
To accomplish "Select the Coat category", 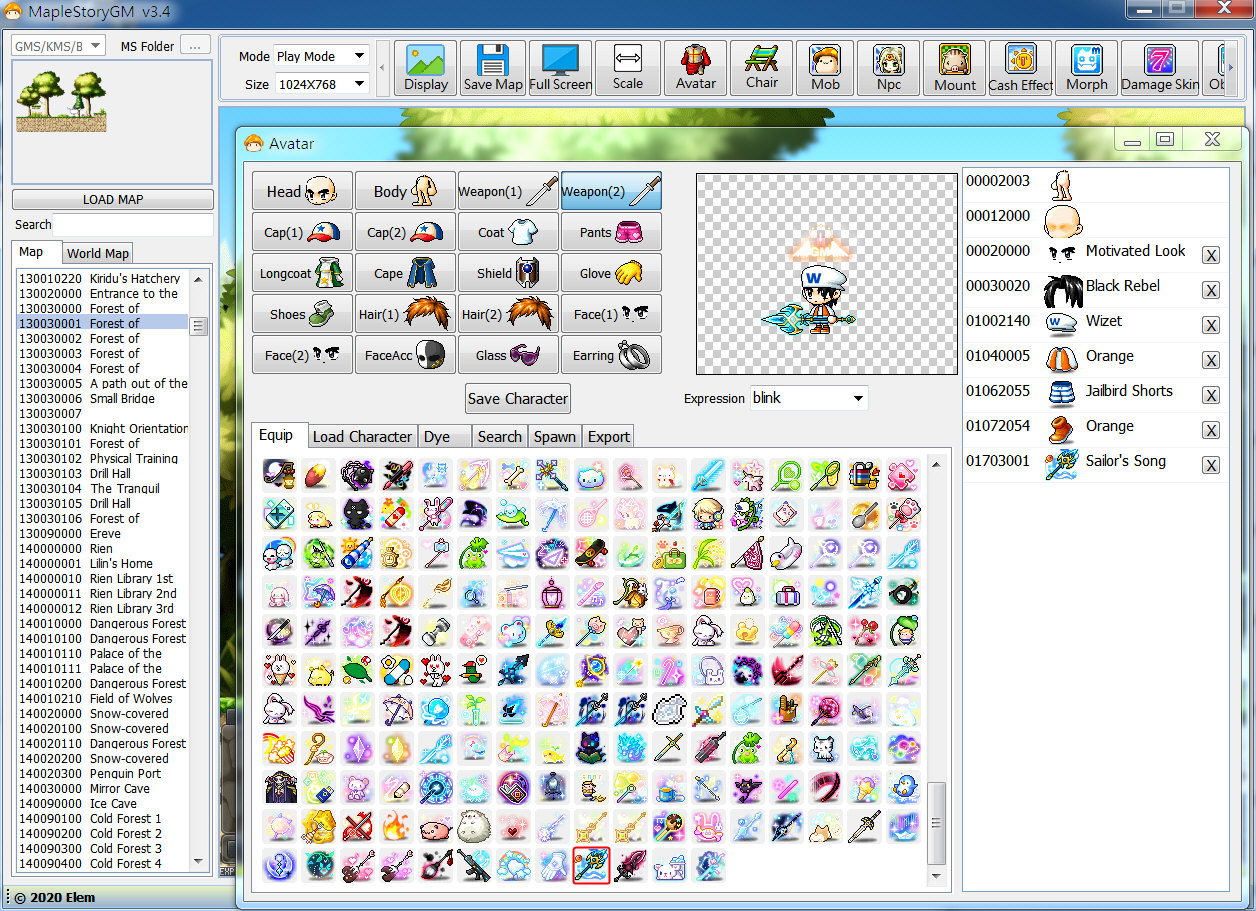I will tap(508, 232).
